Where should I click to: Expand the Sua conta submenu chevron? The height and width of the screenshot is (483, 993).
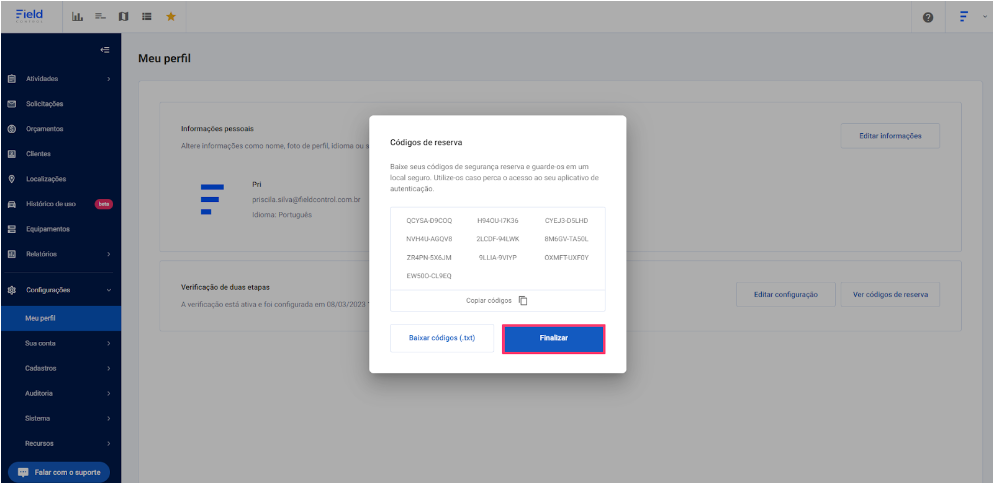(x=109, y=343)
